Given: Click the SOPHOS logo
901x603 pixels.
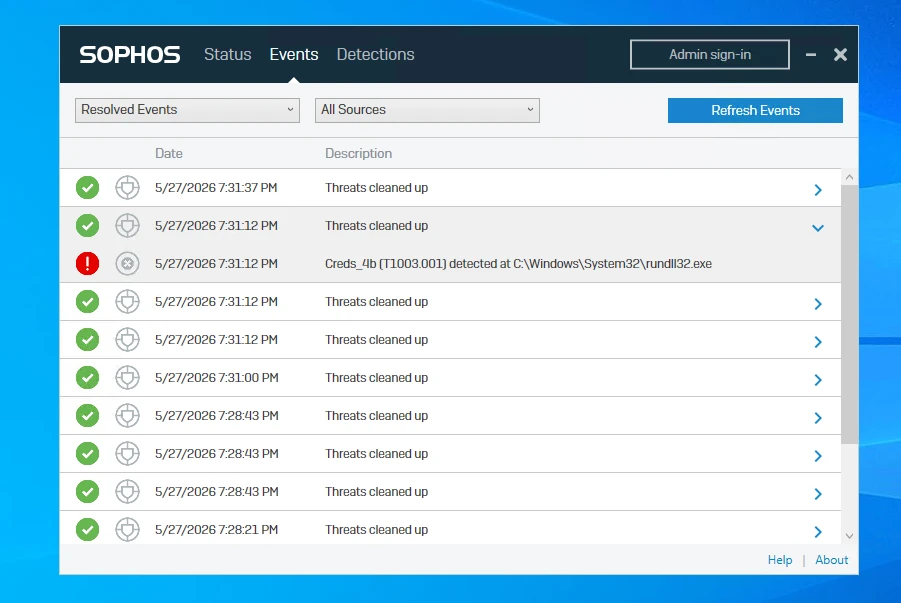Looking at the screenshot, I should tap(130, 55).
